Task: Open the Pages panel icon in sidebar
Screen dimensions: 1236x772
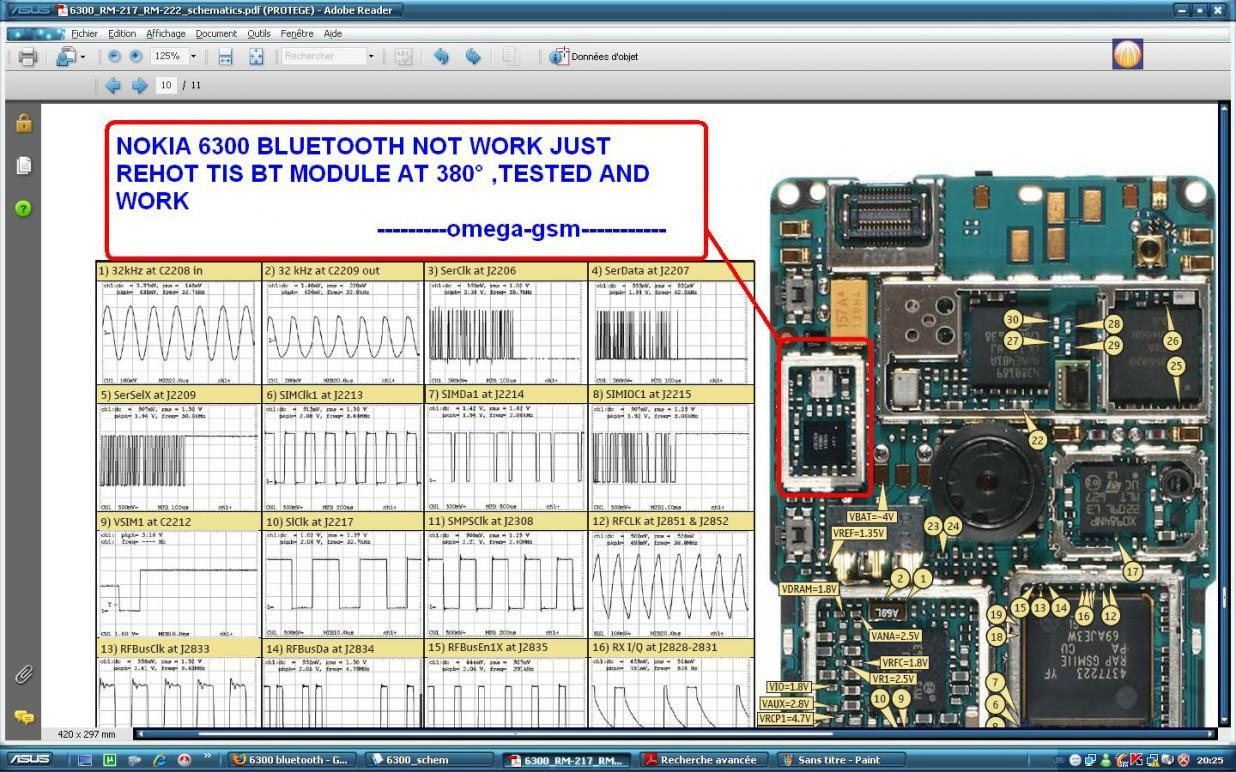Action: click(x=23, y=165)
